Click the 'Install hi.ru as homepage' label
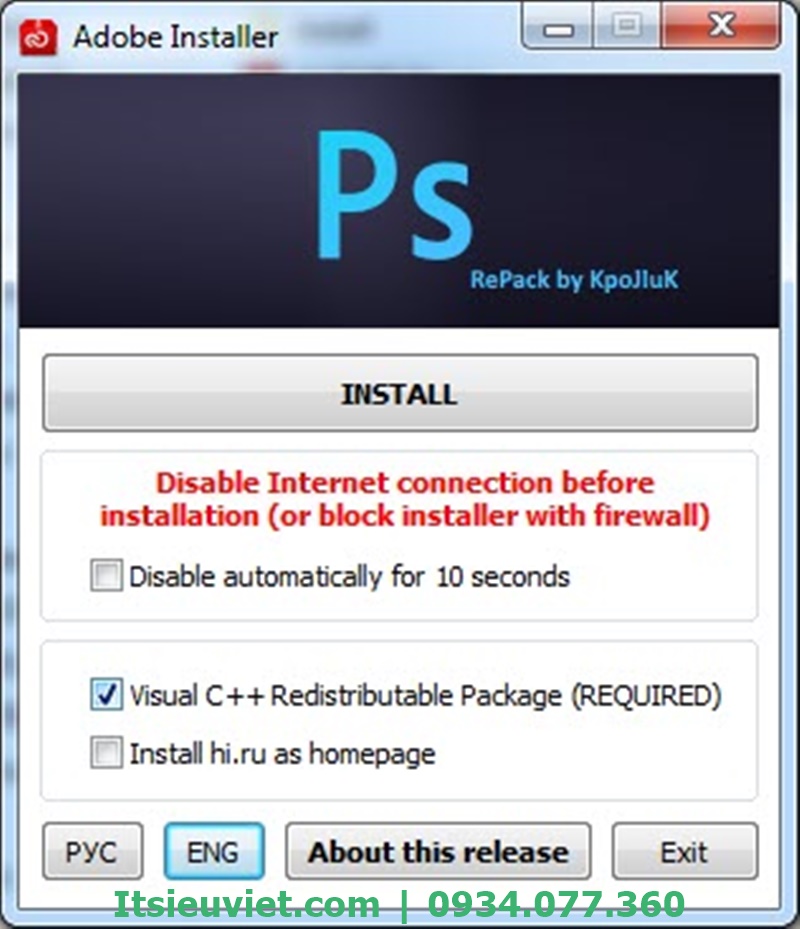Image resolution: width=800 pixels, height=929 pixels. pos(283,754)
